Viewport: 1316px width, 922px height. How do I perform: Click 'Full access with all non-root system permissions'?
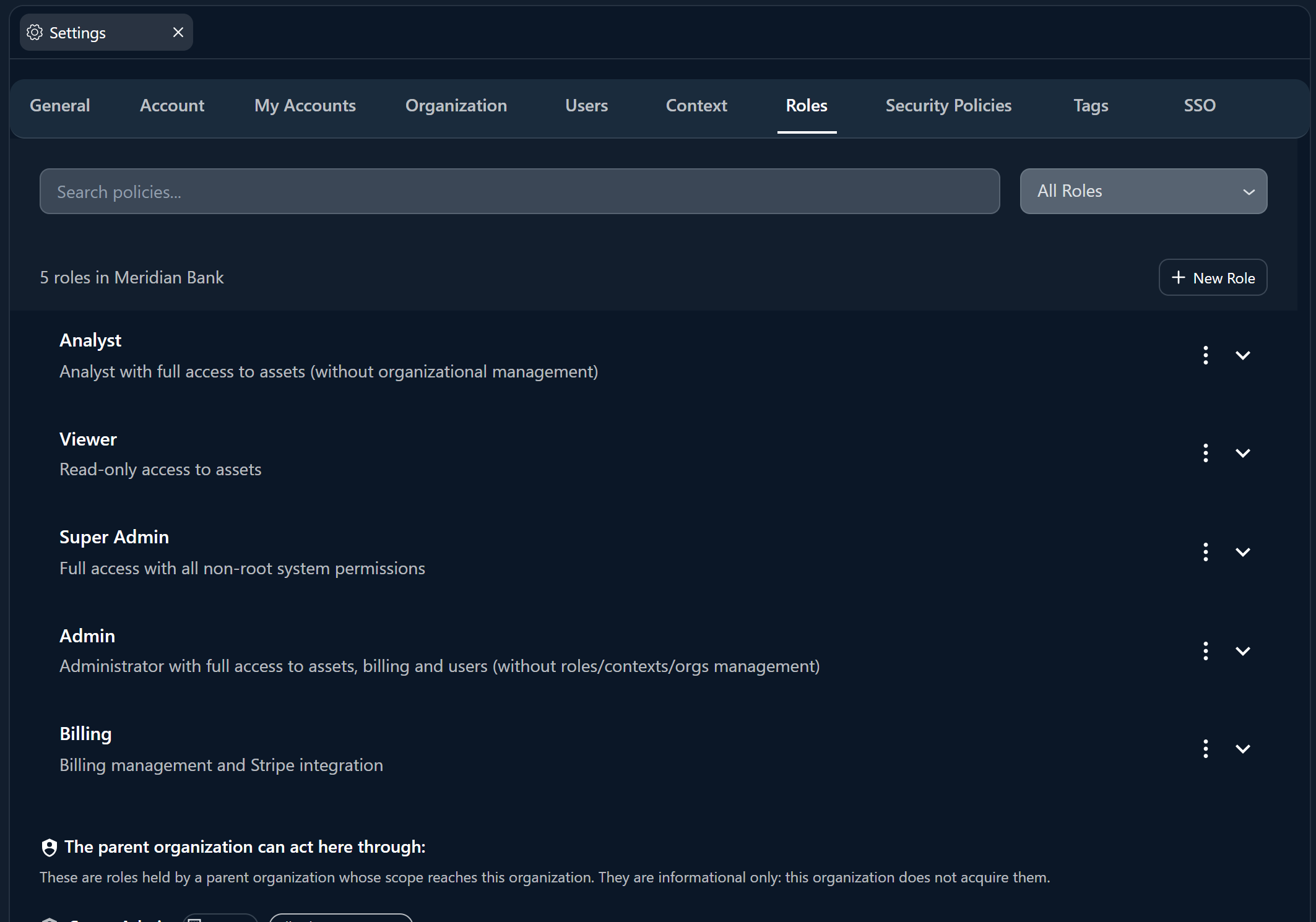pos(242,569)
